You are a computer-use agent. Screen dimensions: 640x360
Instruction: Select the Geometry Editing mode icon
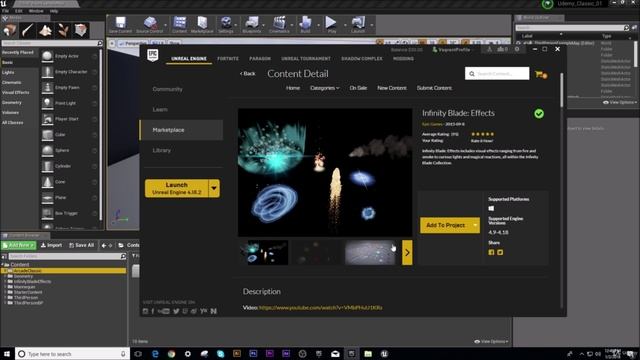tap(81, 30)
